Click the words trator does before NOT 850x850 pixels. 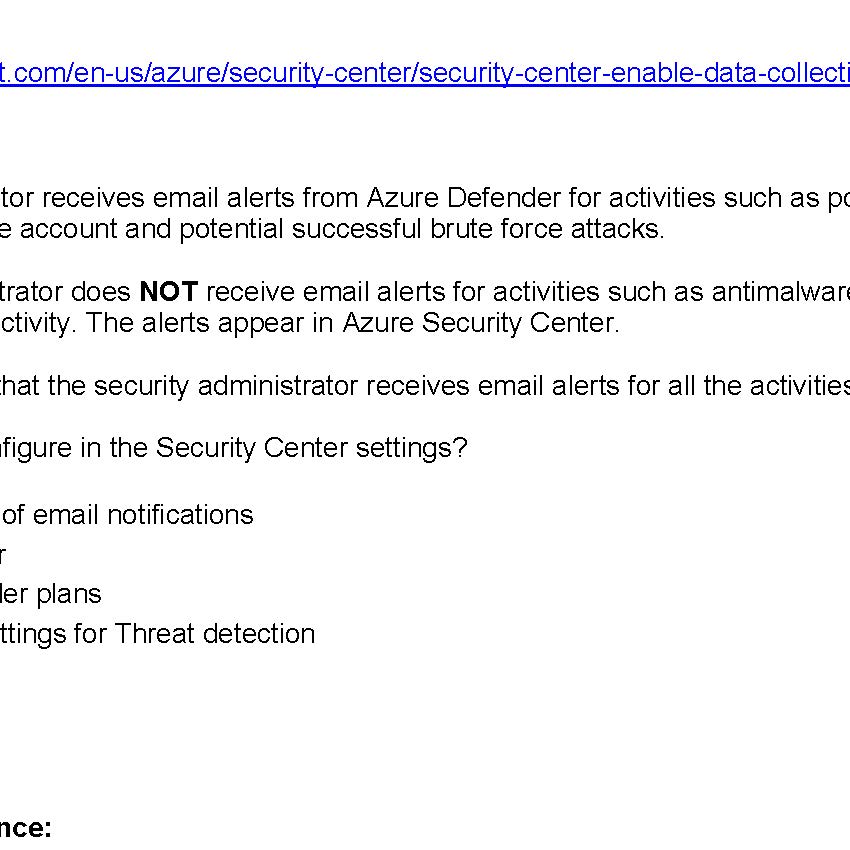[x=66, y=292]
